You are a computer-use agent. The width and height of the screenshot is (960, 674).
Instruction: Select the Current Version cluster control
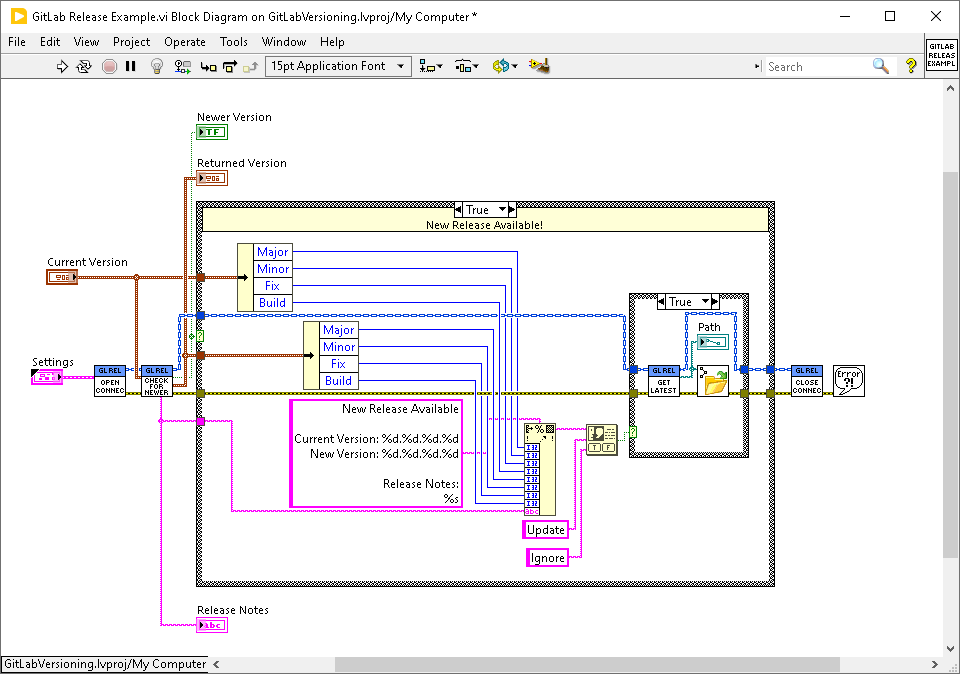62,277
